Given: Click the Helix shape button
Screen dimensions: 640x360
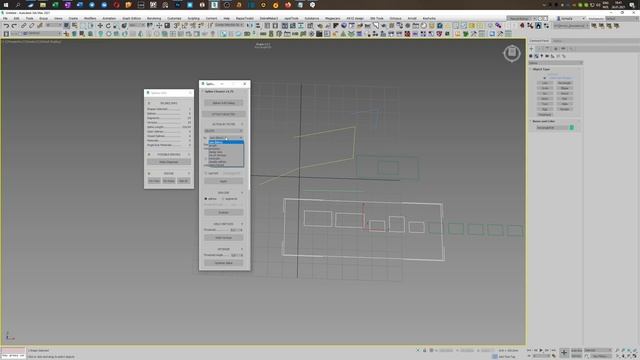Looking at the screenshot, I should tap(564, 104).
